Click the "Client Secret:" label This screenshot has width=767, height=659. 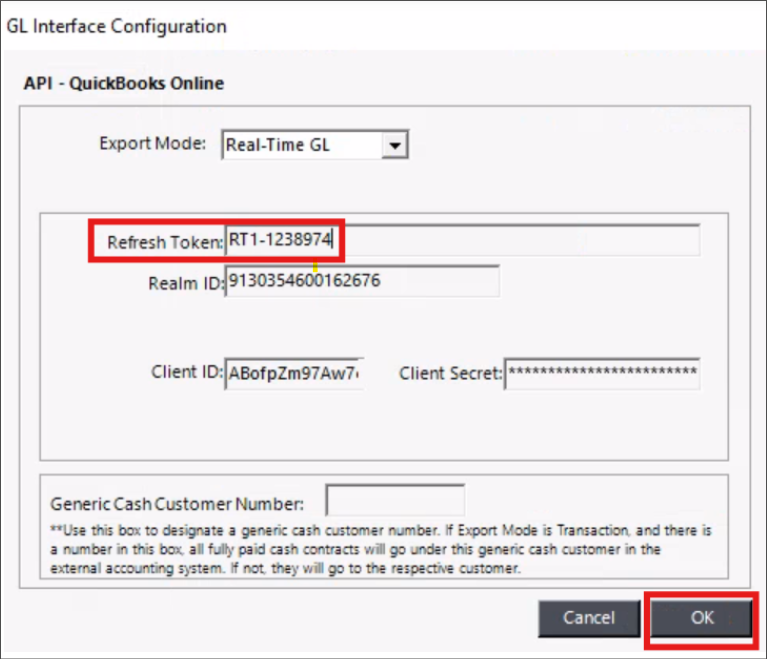coord(450,374)
